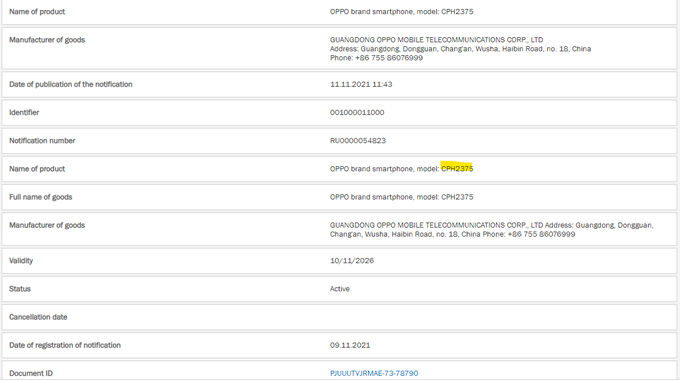Screen dimensions: 680x382
Task: Click the 'Notification number' label
Action: [42, 141]
